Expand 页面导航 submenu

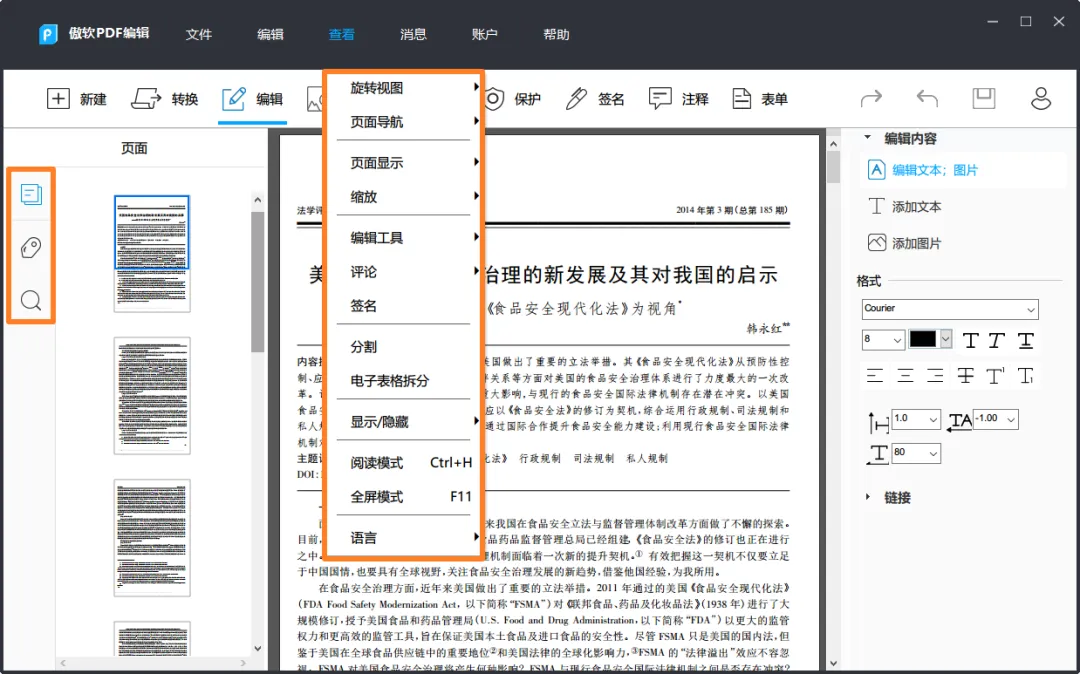pyautogui.click(x=404, y=122)
